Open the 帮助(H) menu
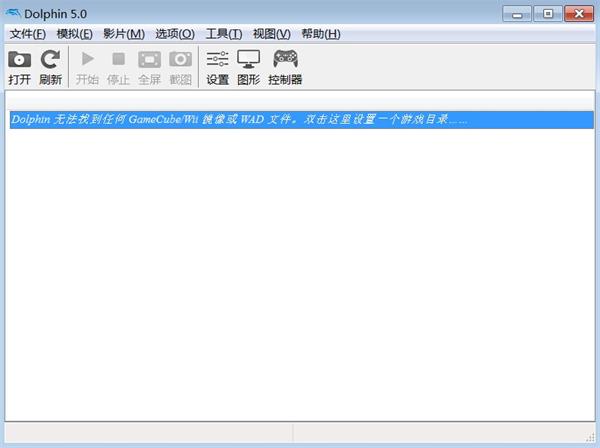This screenshot has height=448, width=600. coord(321,34)
